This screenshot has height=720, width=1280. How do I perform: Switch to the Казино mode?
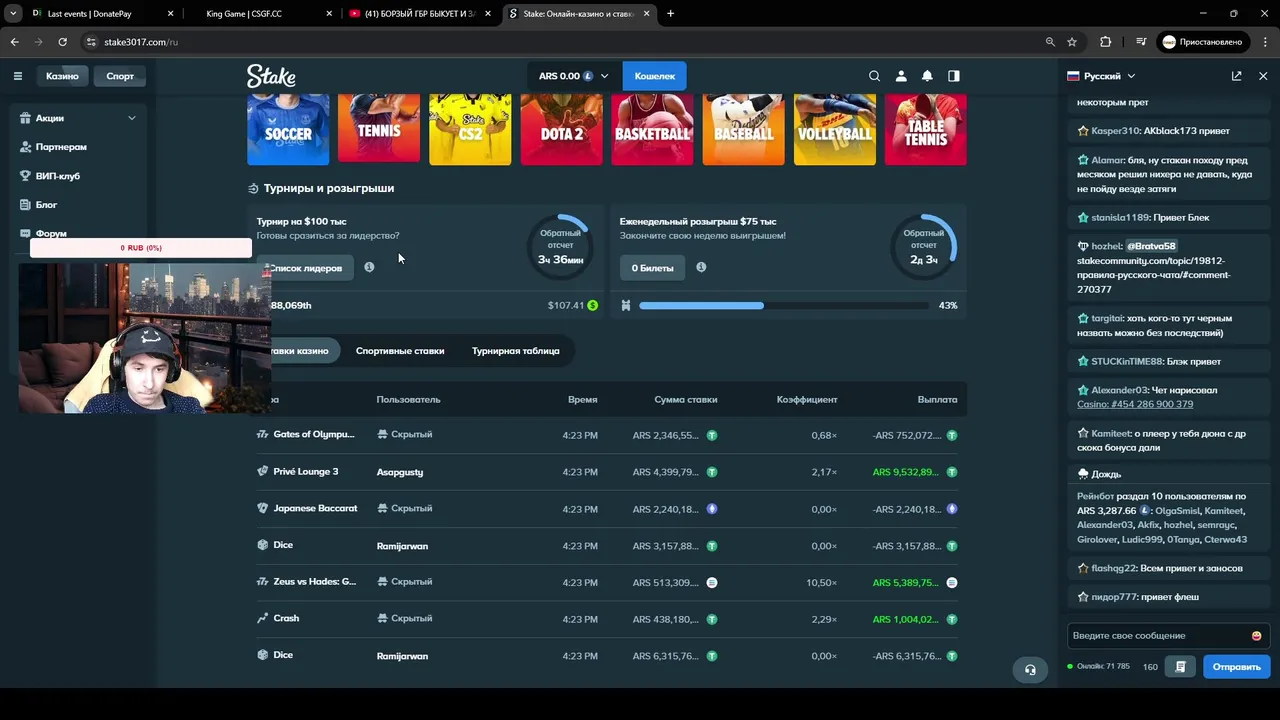point(62,76)
